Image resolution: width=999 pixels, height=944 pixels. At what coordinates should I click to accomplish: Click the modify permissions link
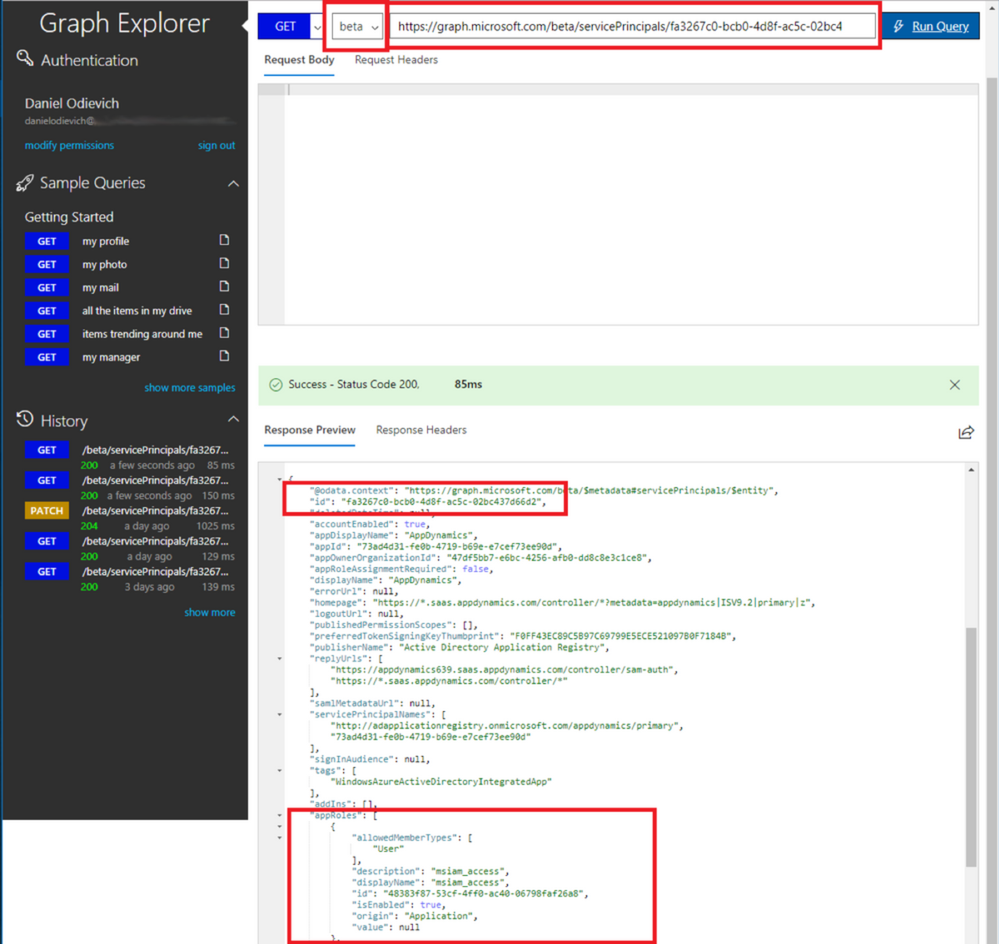(69, 145)
